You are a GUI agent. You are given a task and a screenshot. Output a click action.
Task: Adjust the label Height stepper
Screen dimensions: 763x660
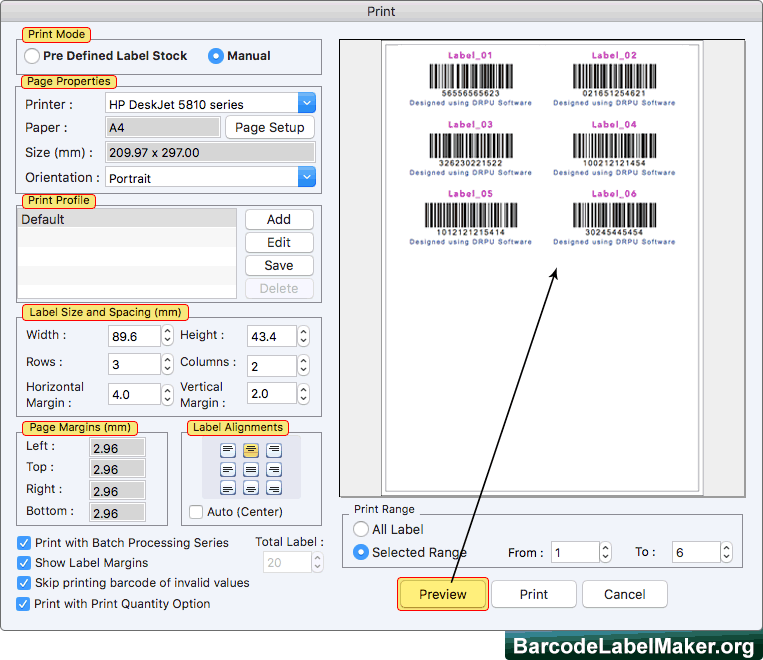tap(304, 335)
